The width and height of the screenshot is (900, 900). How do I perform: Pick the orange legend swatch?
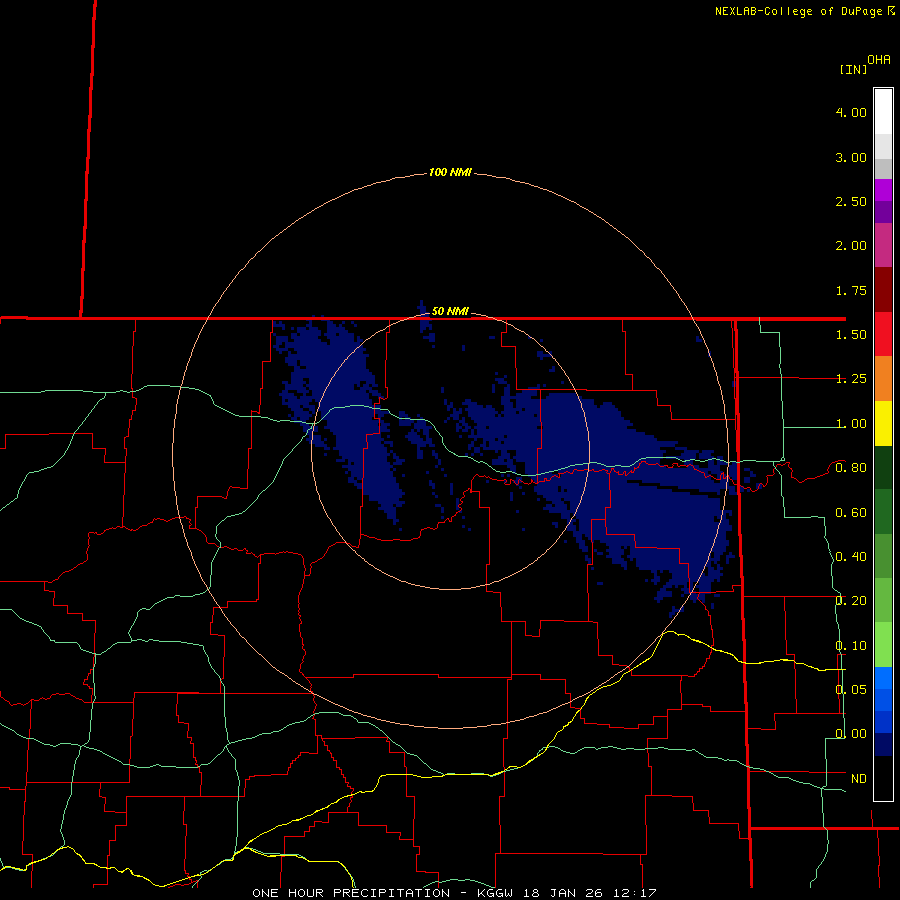883,379
